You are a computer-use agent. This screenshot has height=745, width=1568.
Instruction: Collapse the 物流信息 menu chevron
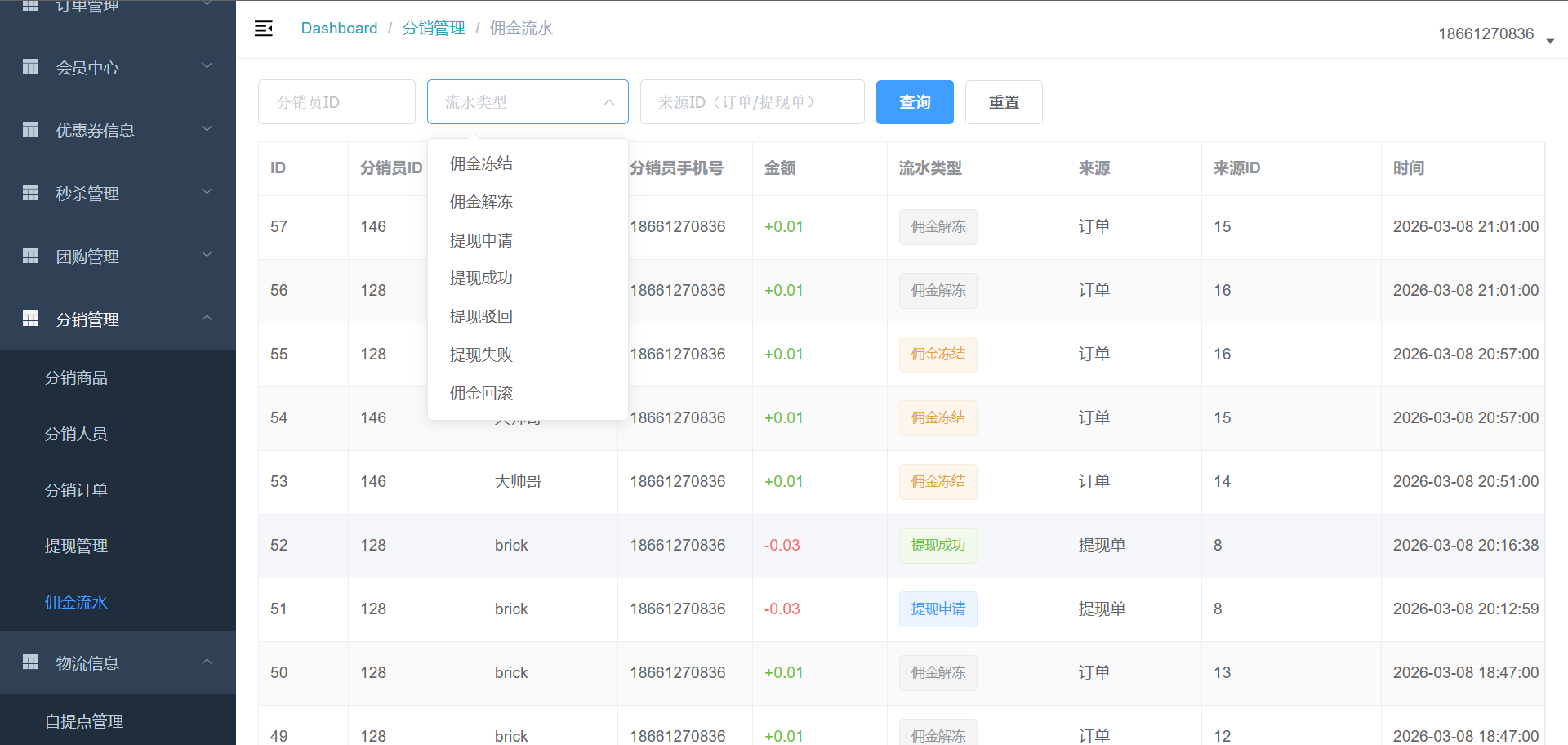pos(207,662)
